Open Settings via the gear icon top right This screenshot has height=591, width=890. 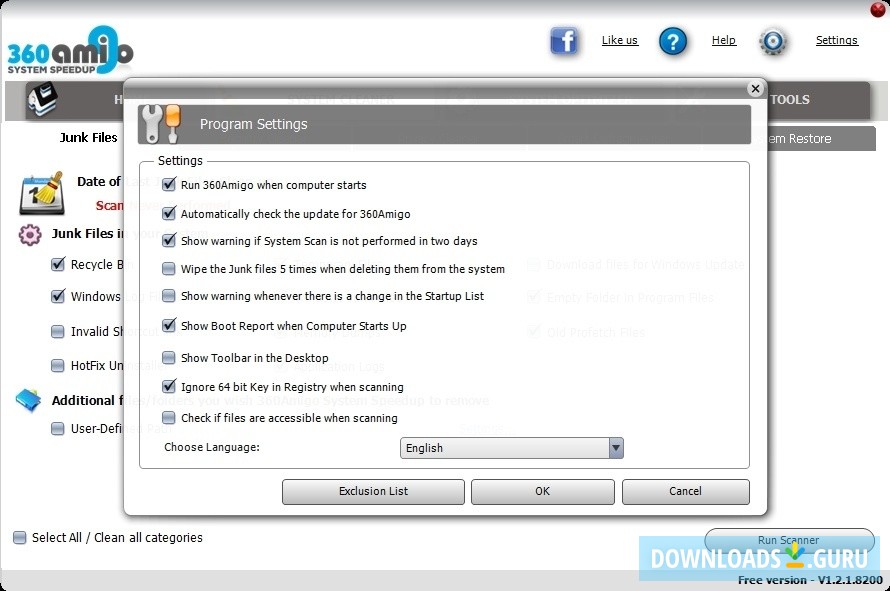tap(772, 43)
